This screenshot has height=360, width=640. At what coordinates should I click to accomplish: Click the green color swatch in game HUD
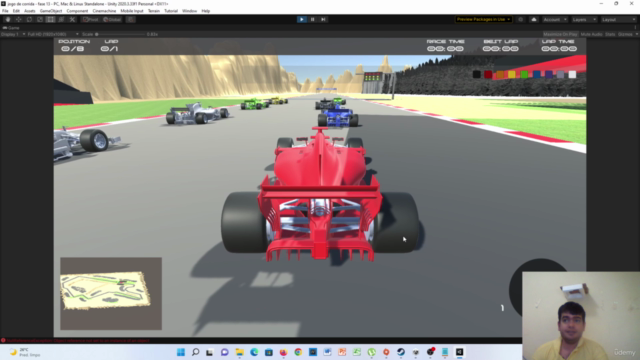(x=524, y=74)
